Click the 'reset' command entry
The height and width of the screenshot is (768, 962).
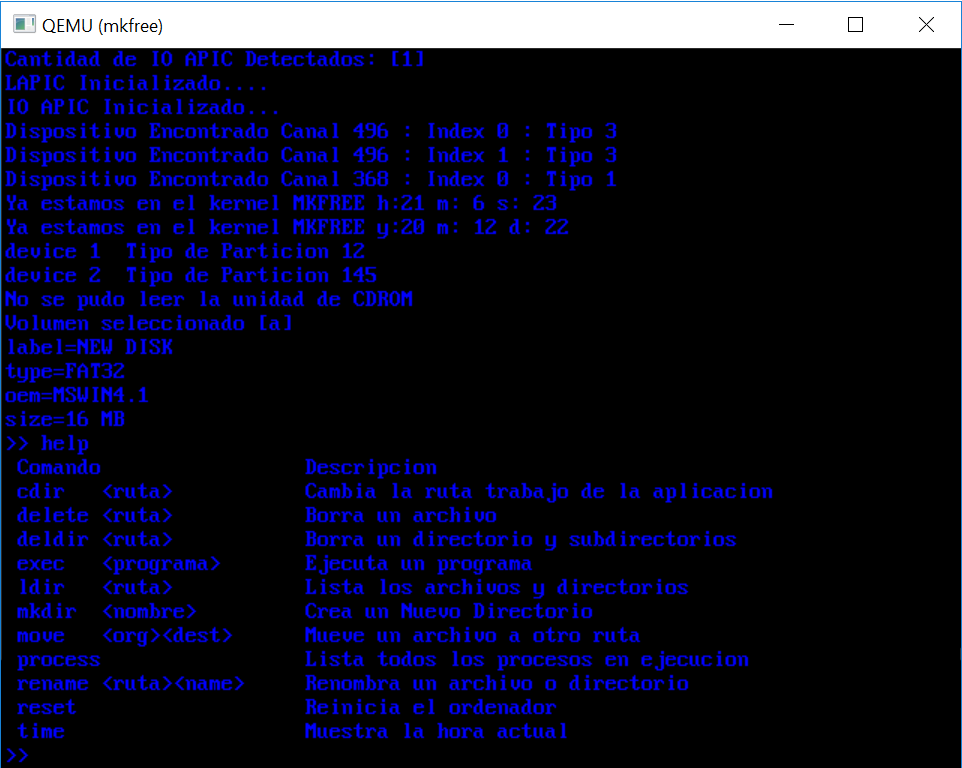(x=47, y=707)
